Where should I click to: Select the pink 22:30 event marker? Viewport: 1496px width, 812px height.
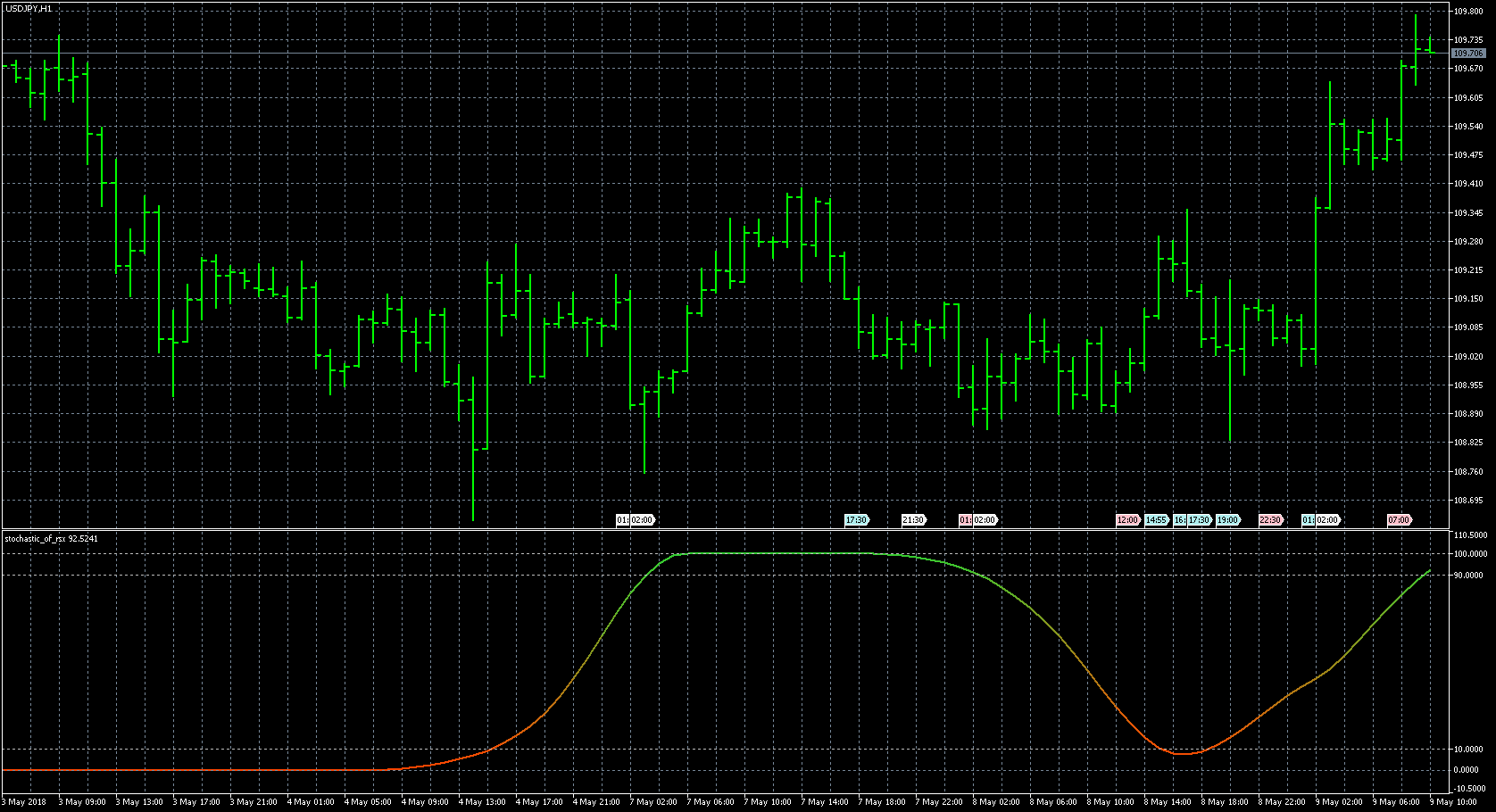[1270, 520]
